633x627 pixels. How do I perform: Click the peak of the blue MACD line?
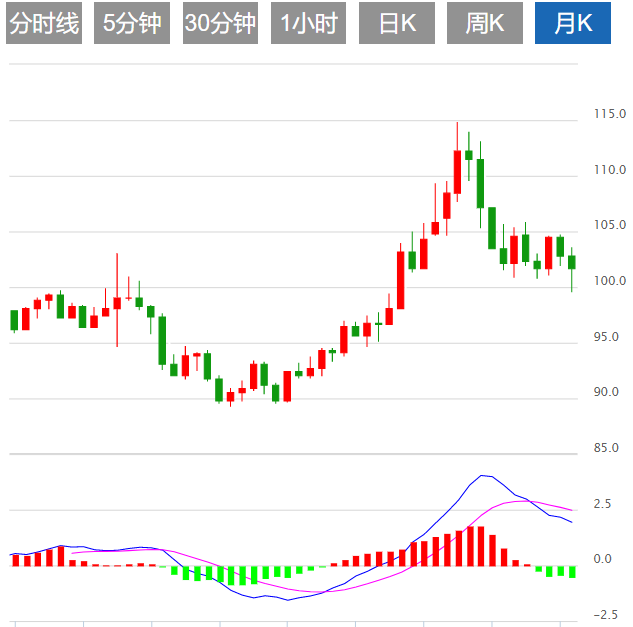484,475
